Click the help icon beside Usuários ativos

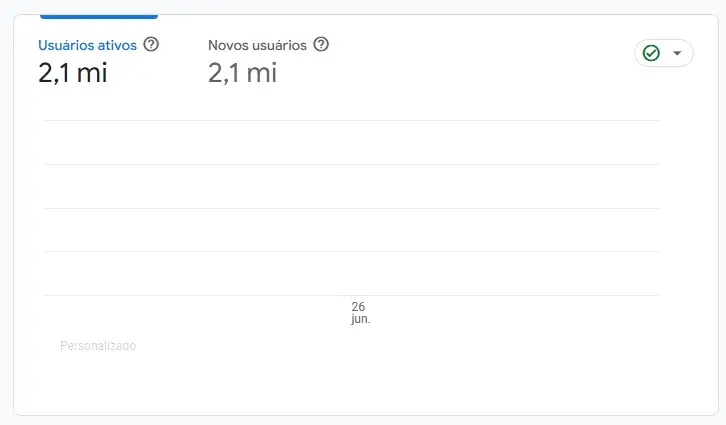151,45
